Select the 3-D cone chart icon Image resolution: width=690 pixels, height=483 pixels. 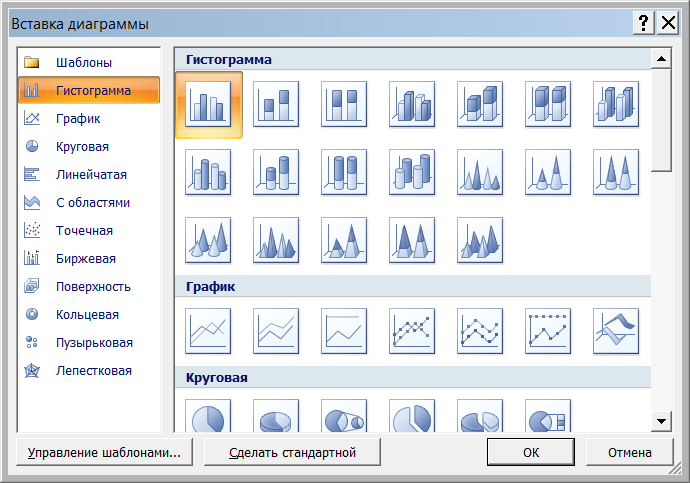coord(208,240)
